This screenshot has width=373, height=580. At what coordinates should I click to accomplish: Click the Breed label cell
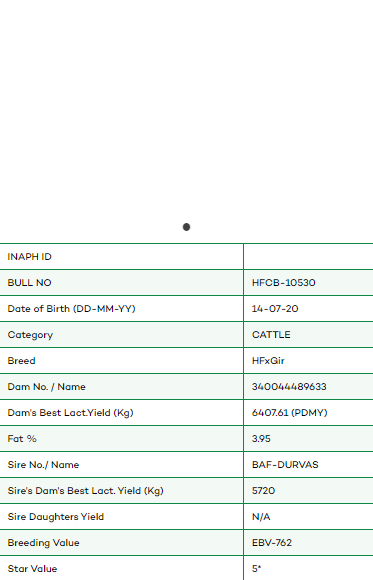(x=121, y=361)
